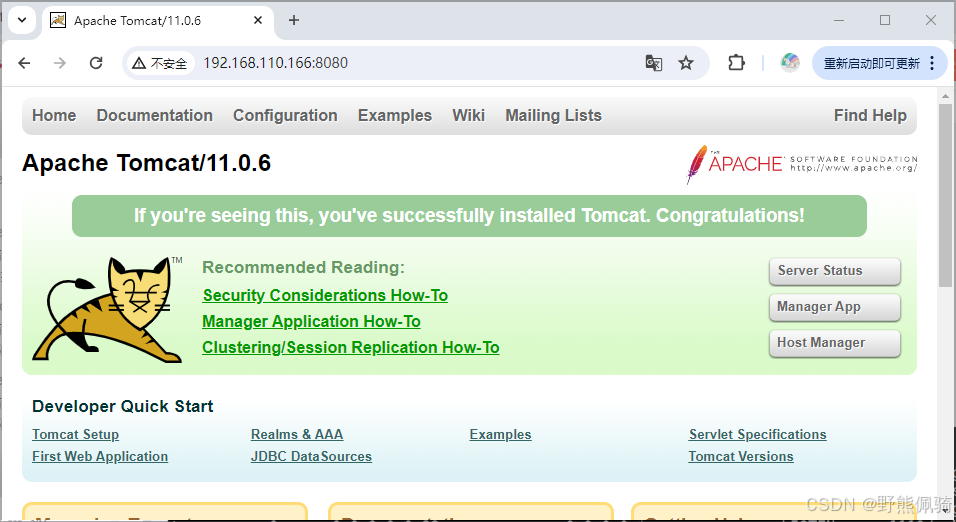956x522 pixels.
Task: Open the Examples link under Developer Quick Start
Action: point(501,435)
